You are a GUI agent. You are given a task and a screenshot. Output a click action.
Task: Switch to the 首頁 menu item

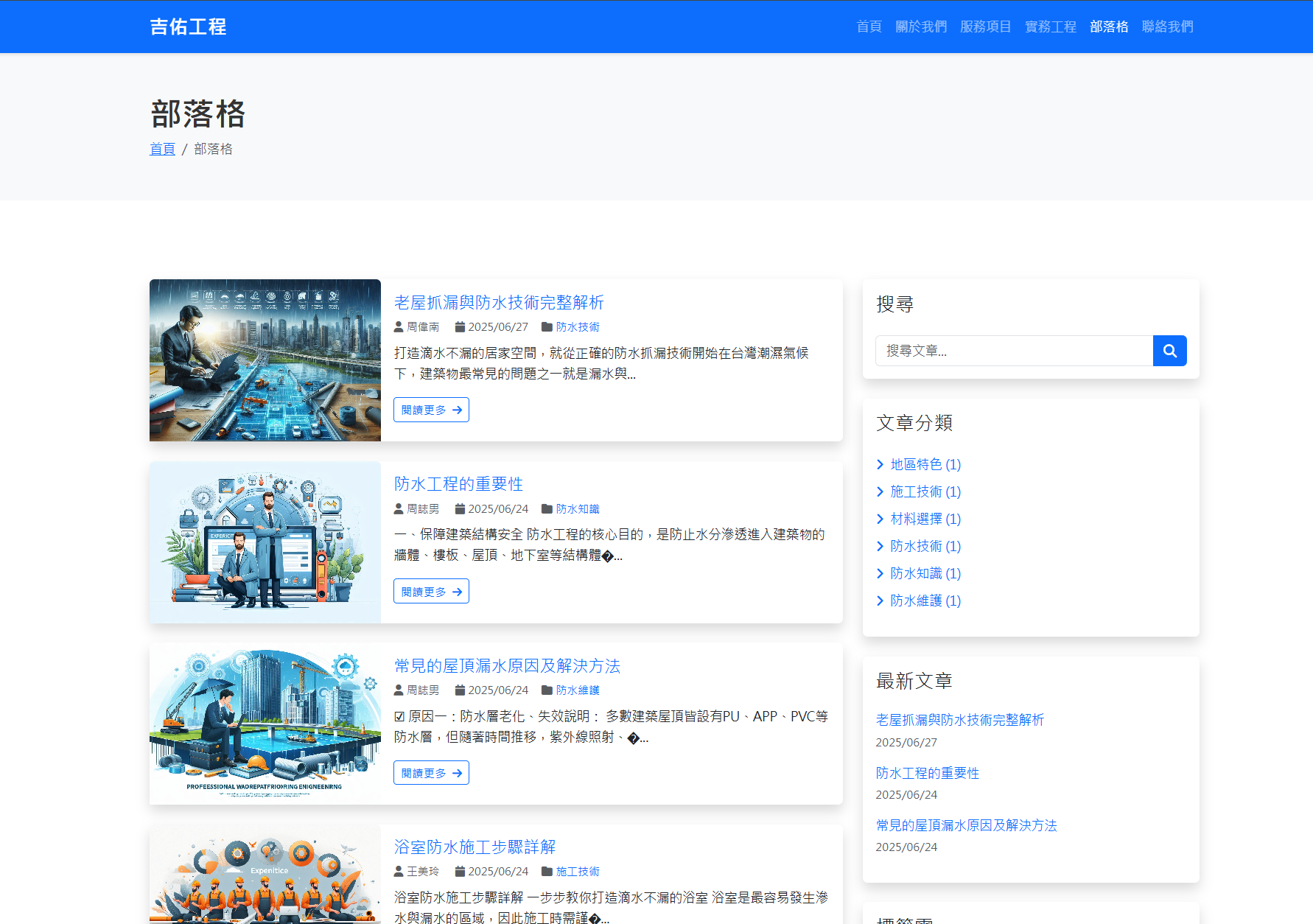pyautogui.click(x=869, y=27)
